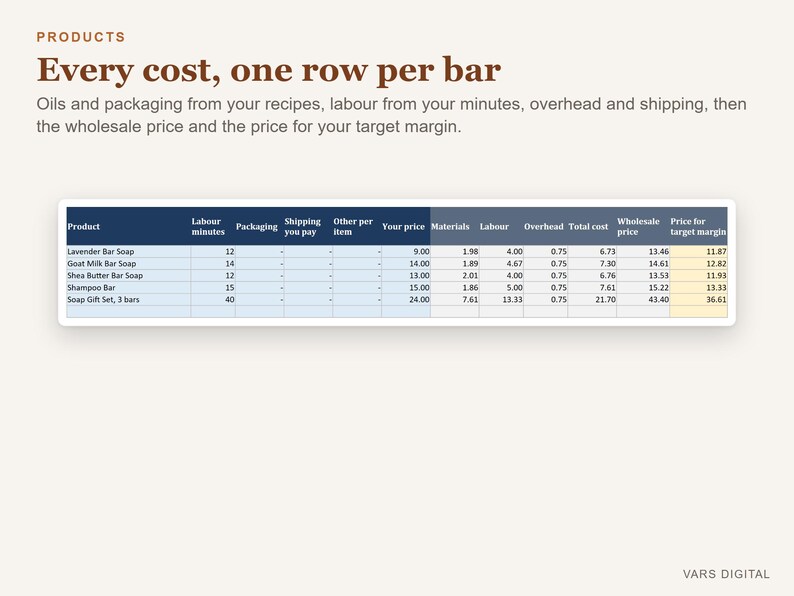Select Shampoo Bar labour minutes value 15
The height and width of the screenshot is (596, 794).
[x=213, y=288]
